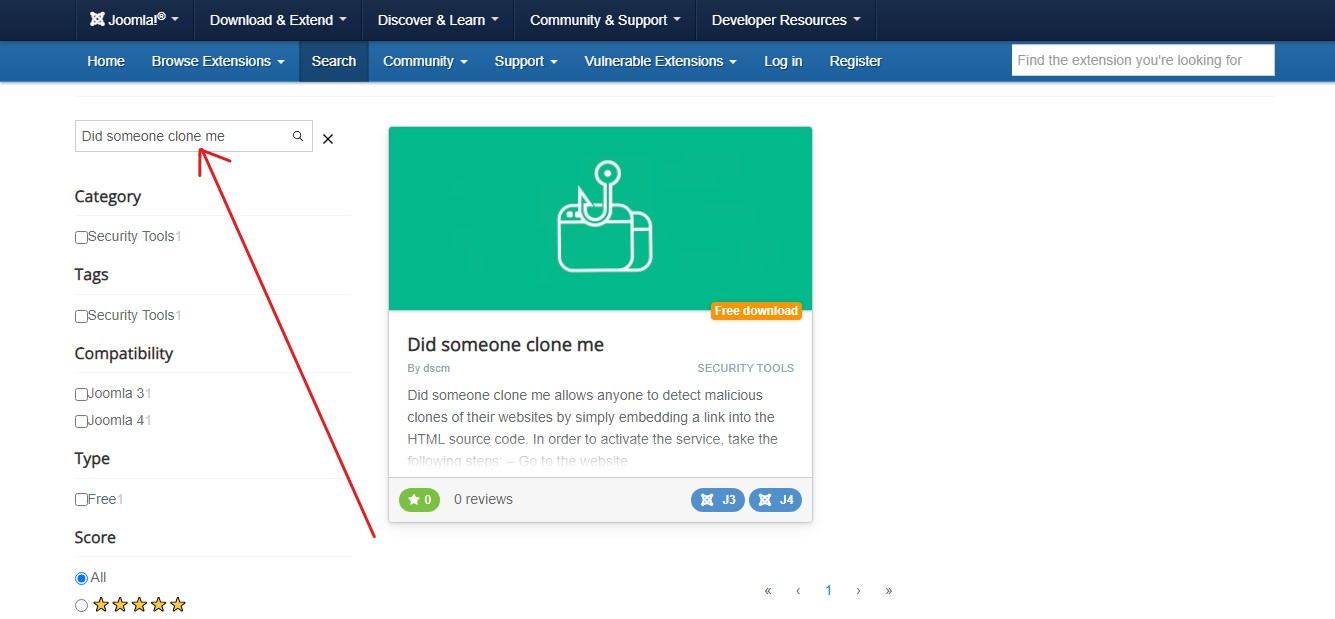The height and width of the screenshot is (619, 1335).
Task: Click the J4 compatibility badge
Action: pos(775,500)
